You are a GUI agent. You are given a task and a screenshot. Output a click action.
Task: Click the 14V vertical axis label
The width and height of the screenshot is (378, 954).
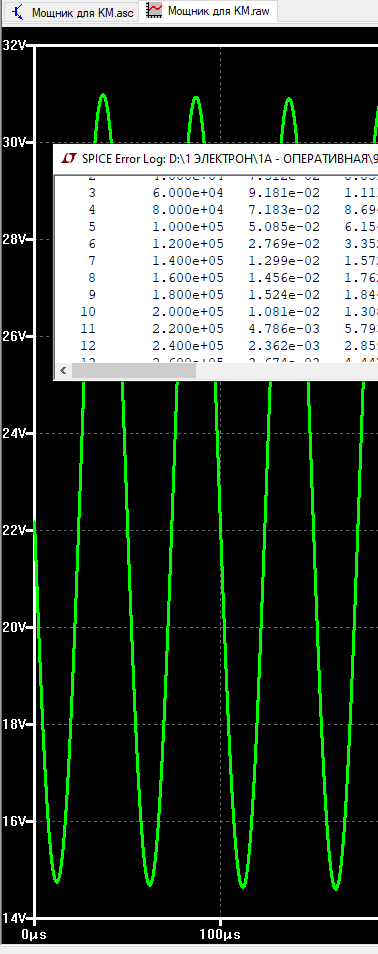point(15,917)
